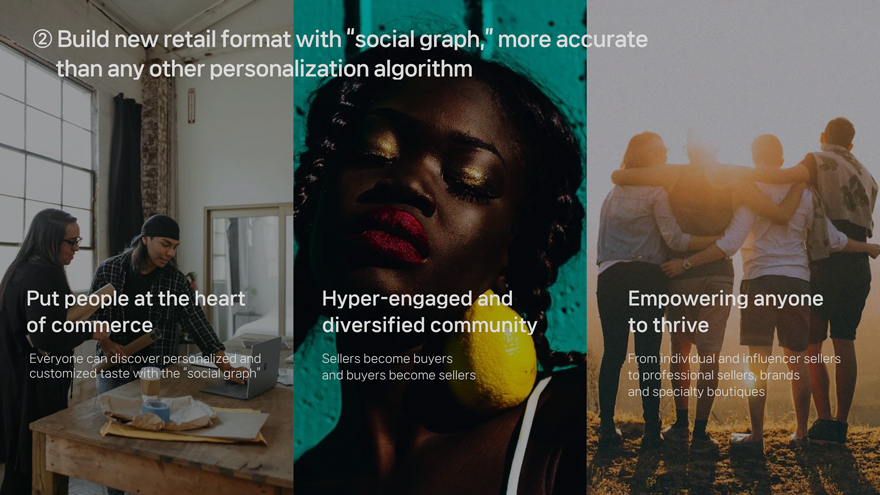The width and height of the screenshot is (880, 495).
Task: Click the 'and specialty boutiques' text line
Action: pos(696,392)
